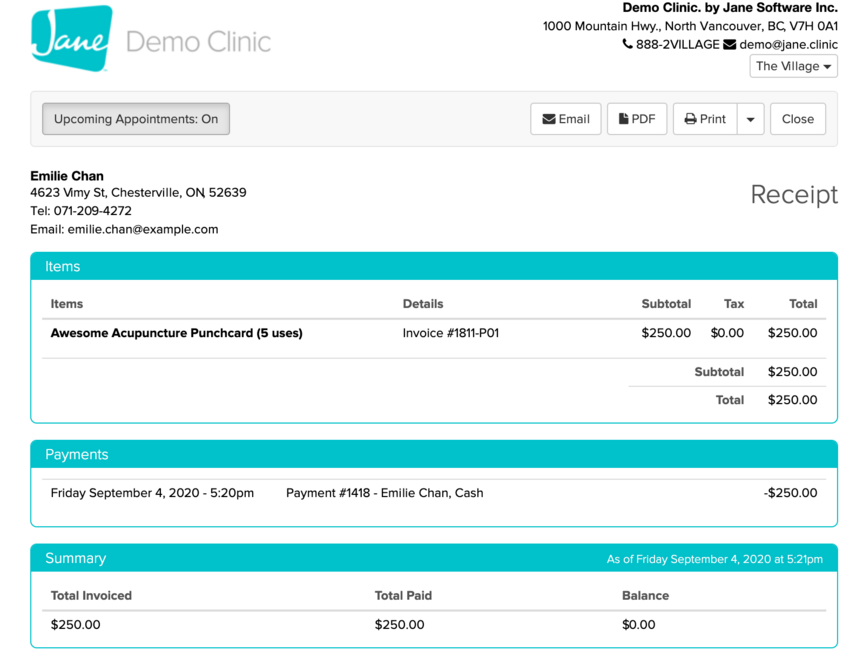Click the 888-2VILLAGE phone number

[x=677, y=45]
